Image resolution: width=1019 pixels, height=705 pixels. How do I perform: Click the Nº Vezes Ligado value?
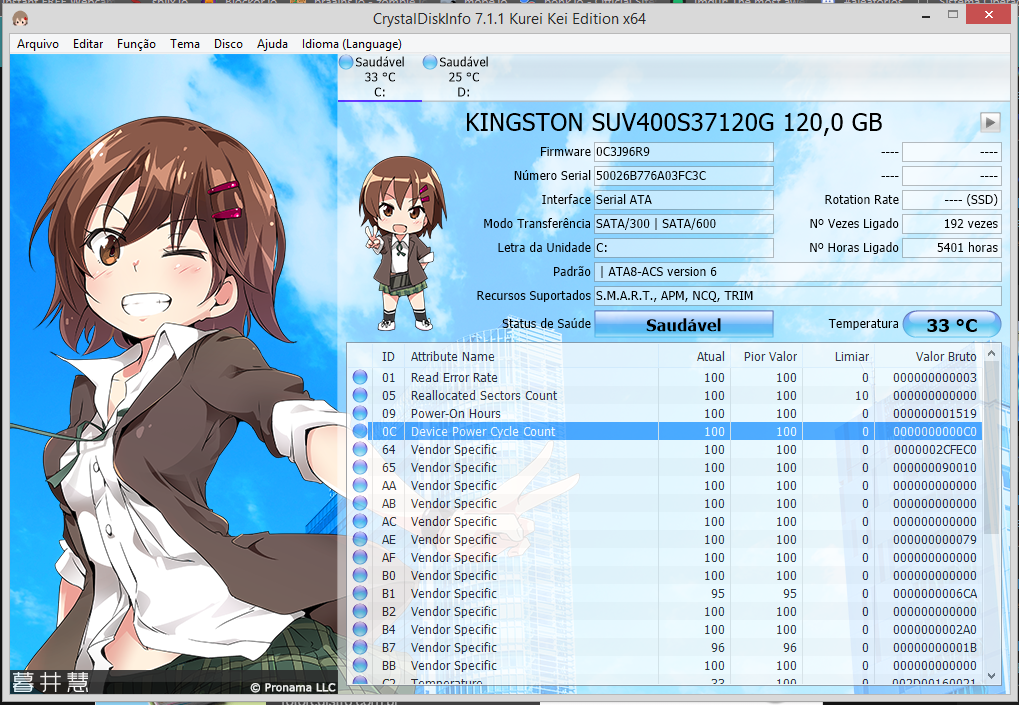coord(952,224)
